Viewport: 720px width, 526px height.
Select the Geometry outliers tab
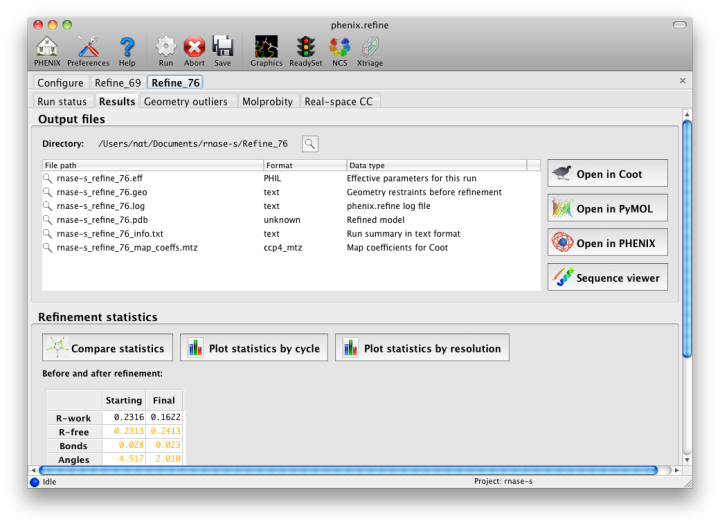point(187,101)
